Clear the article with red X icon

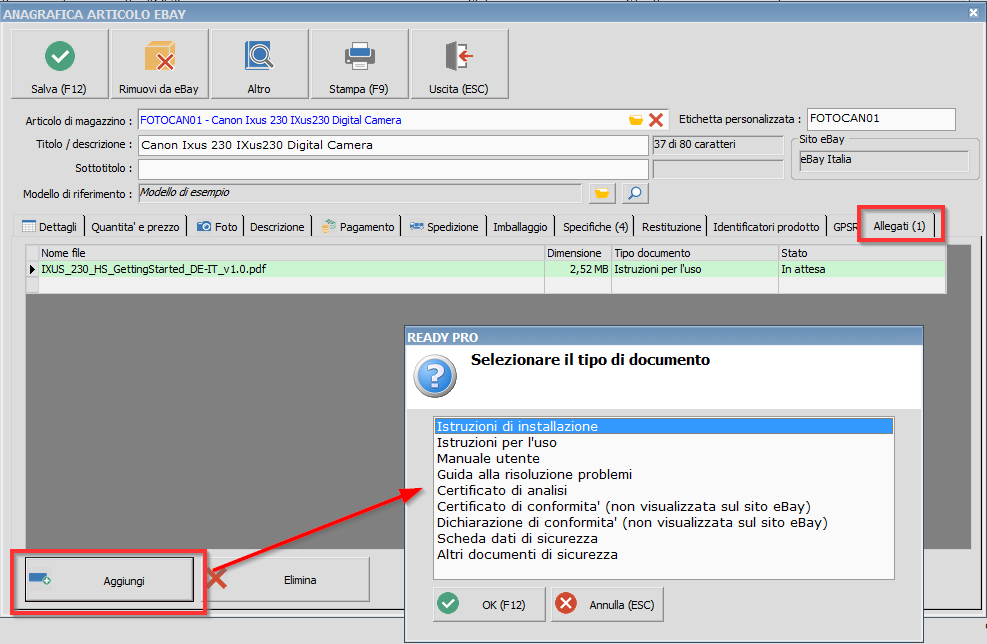[656, 120]
